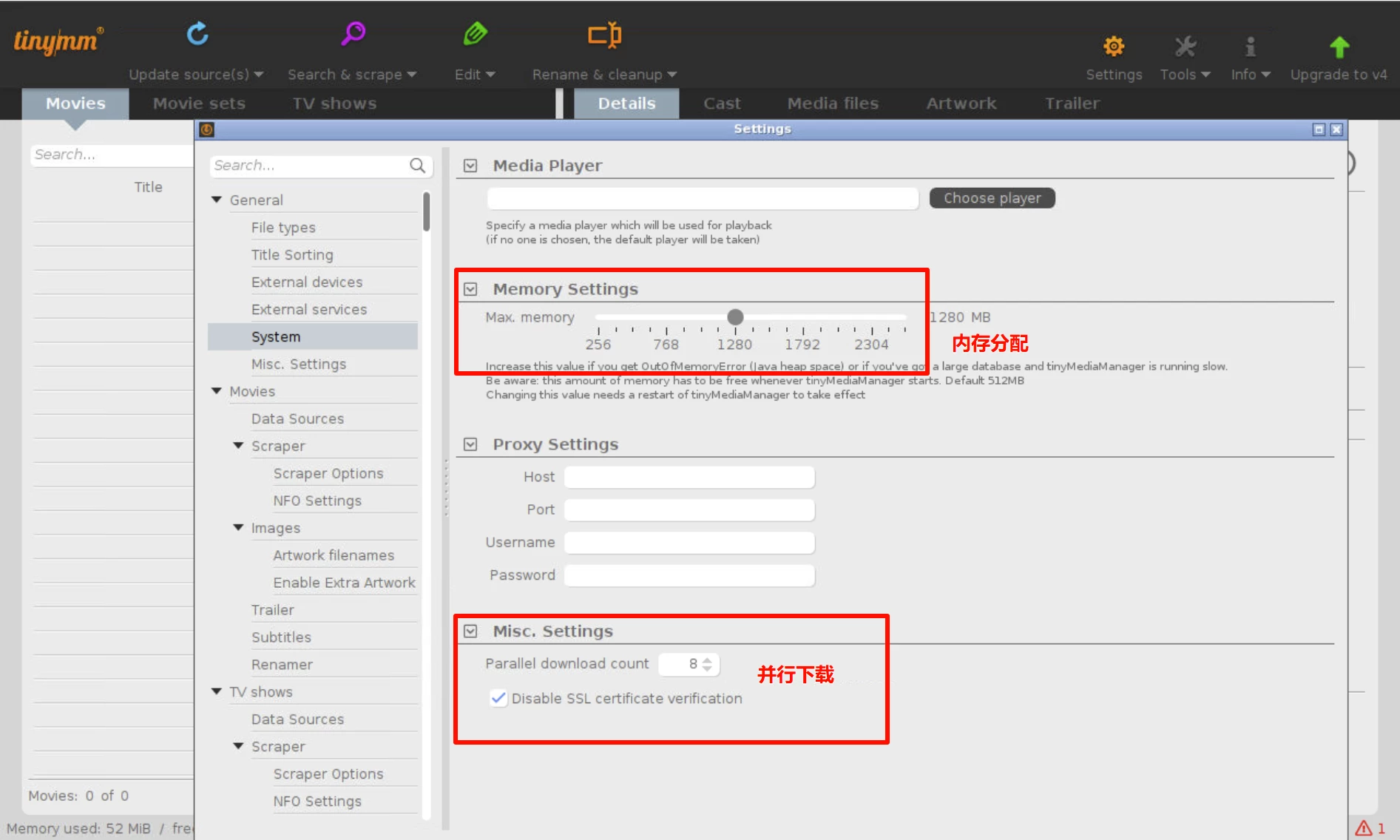Click the Max. memory slider handle
1400x840 pixels.
coord(735,317)
